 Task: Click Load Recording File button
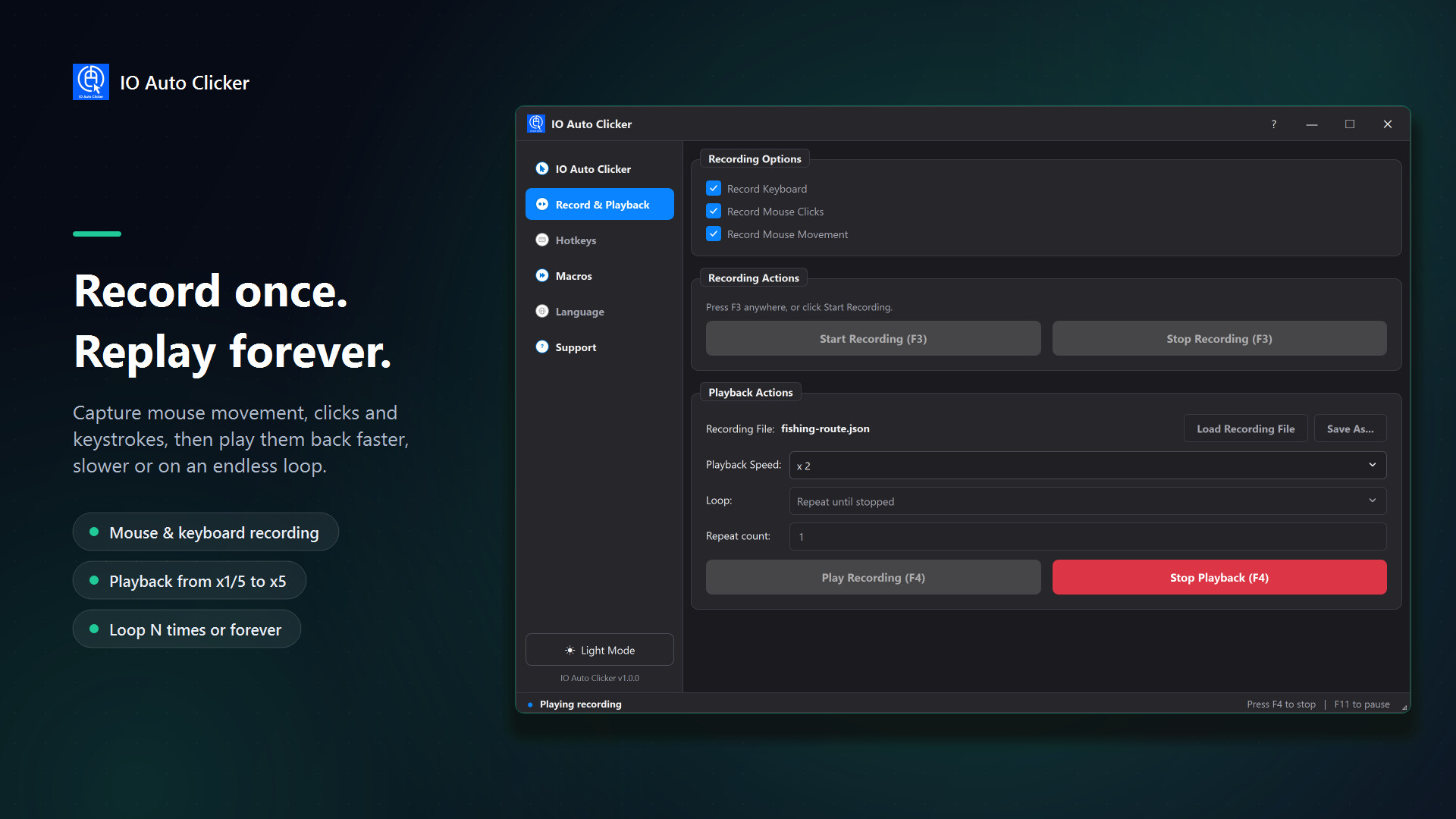click(x=1245, y=428)
